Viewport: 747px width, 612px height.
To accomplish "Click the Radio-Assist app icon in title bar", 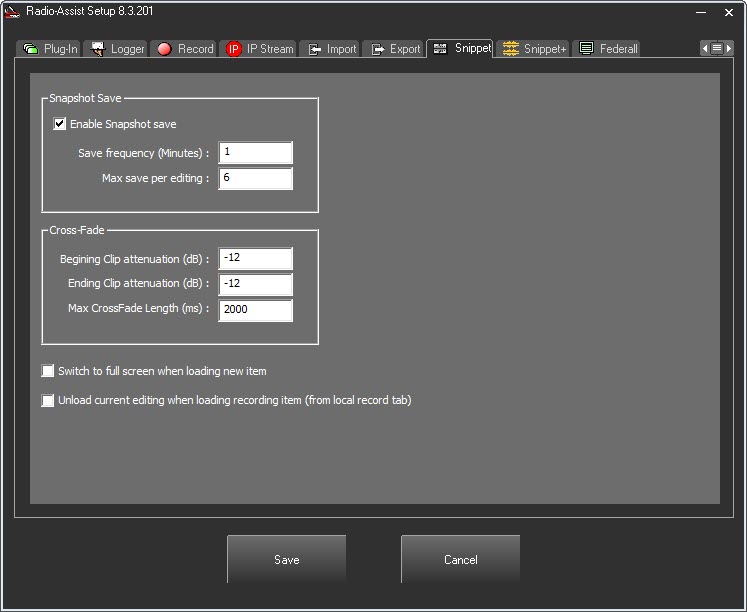I will pyautogui.click(x=12, y=12).
